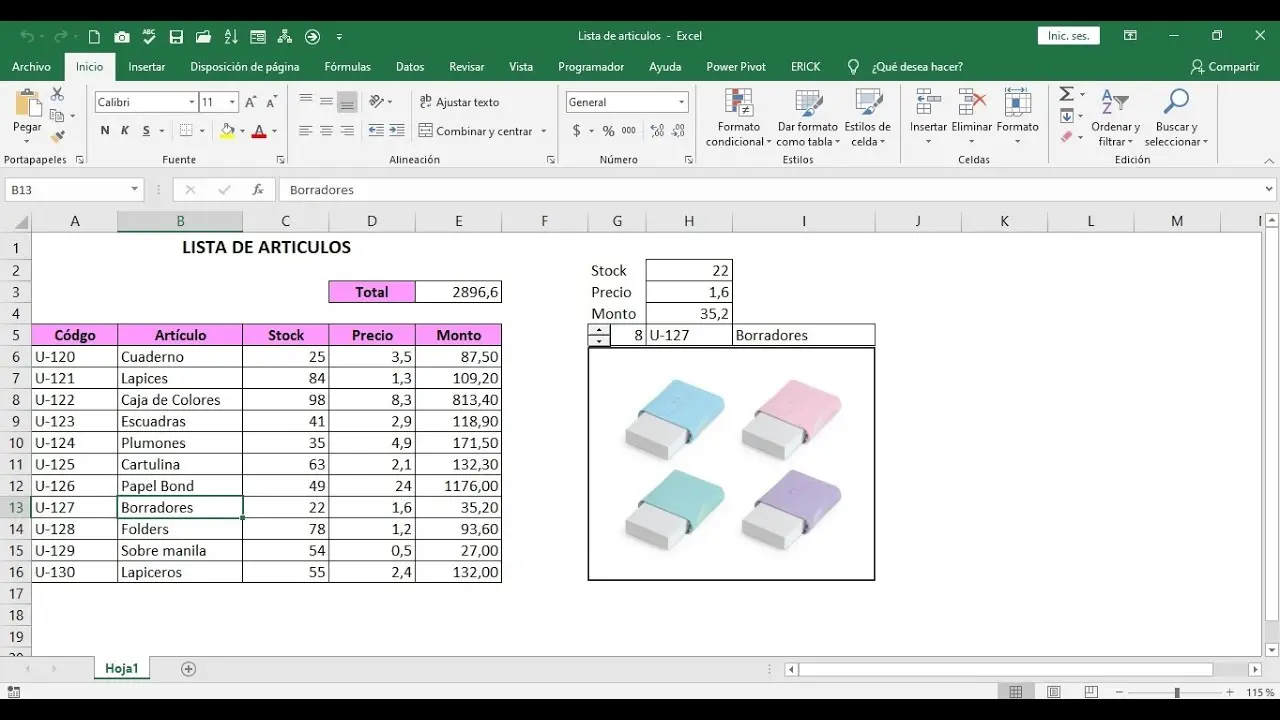The image size is (1280, 720).
Task: Toggle italic formatting (K button)
Action: 125,131
